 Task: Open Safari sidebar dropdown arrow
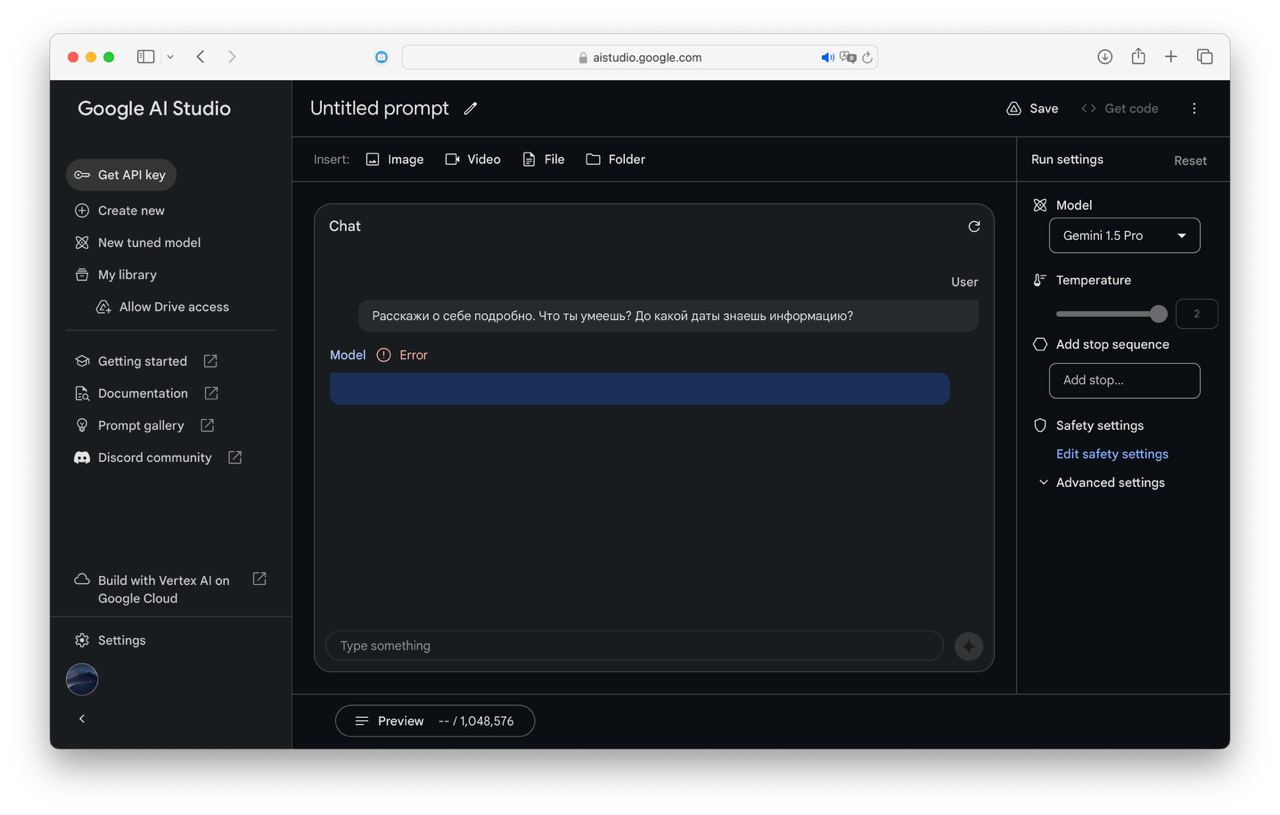click(x=170, y=57)
